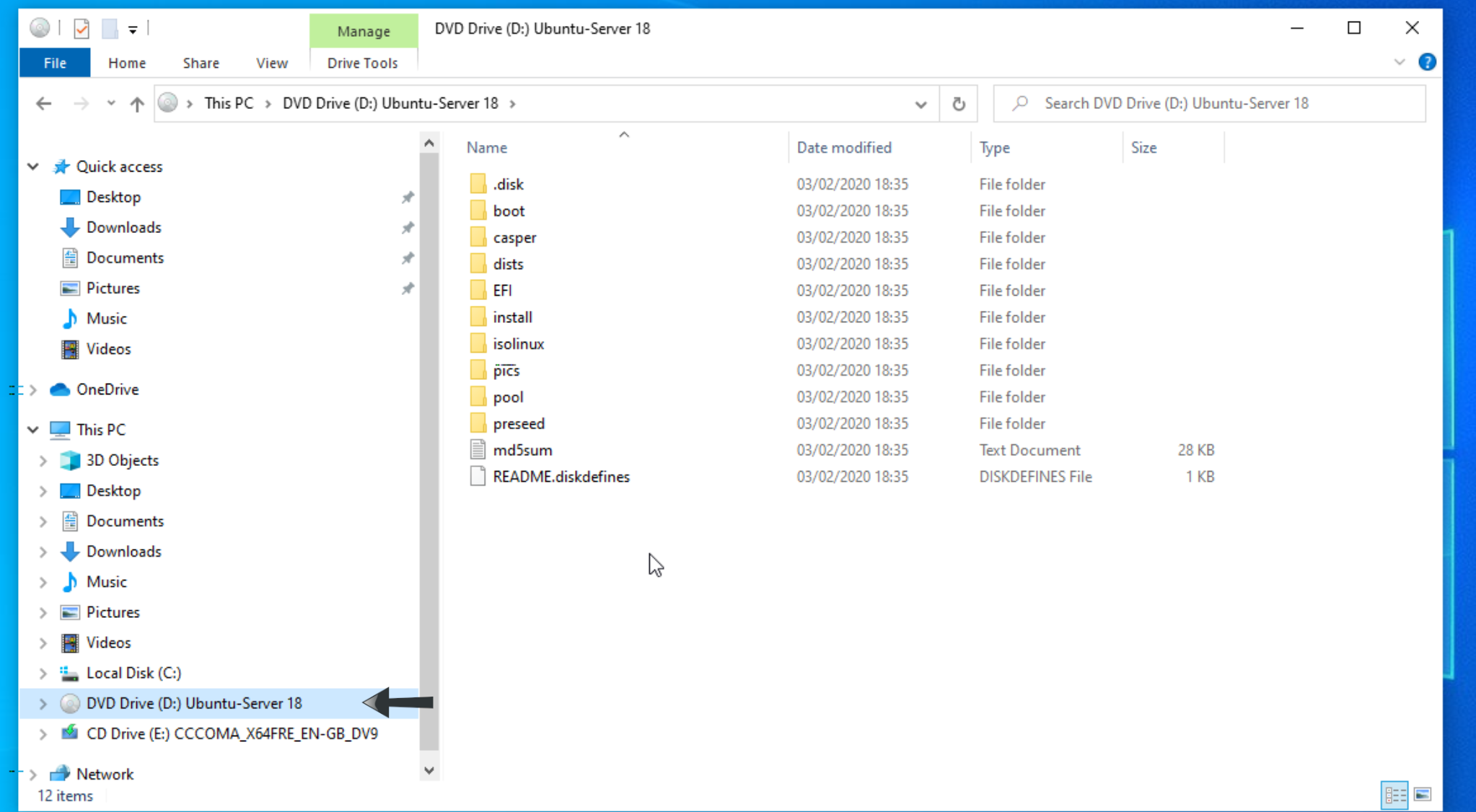The height and width of the screenshot is (812, 1476).
Task: Select the README.diskdefines file
Action: (561, 477)
